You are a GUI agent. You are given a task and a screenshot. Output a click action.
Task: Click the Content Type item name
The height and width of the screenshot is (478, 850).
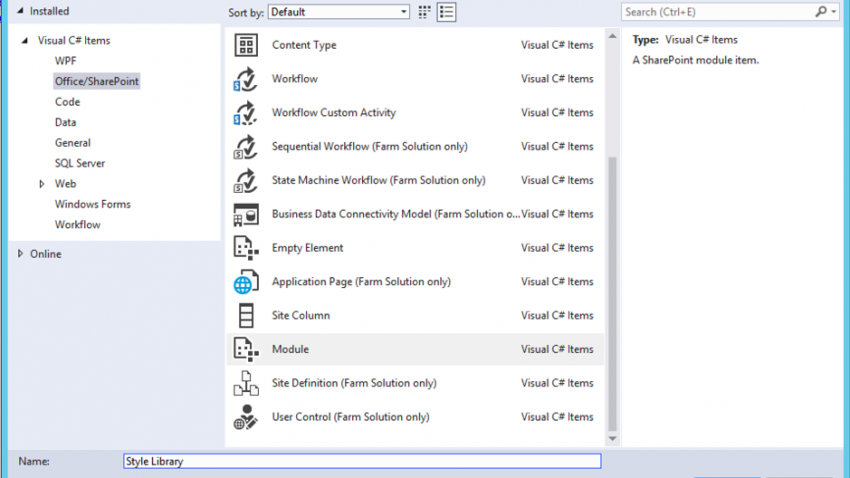(304, 45)
